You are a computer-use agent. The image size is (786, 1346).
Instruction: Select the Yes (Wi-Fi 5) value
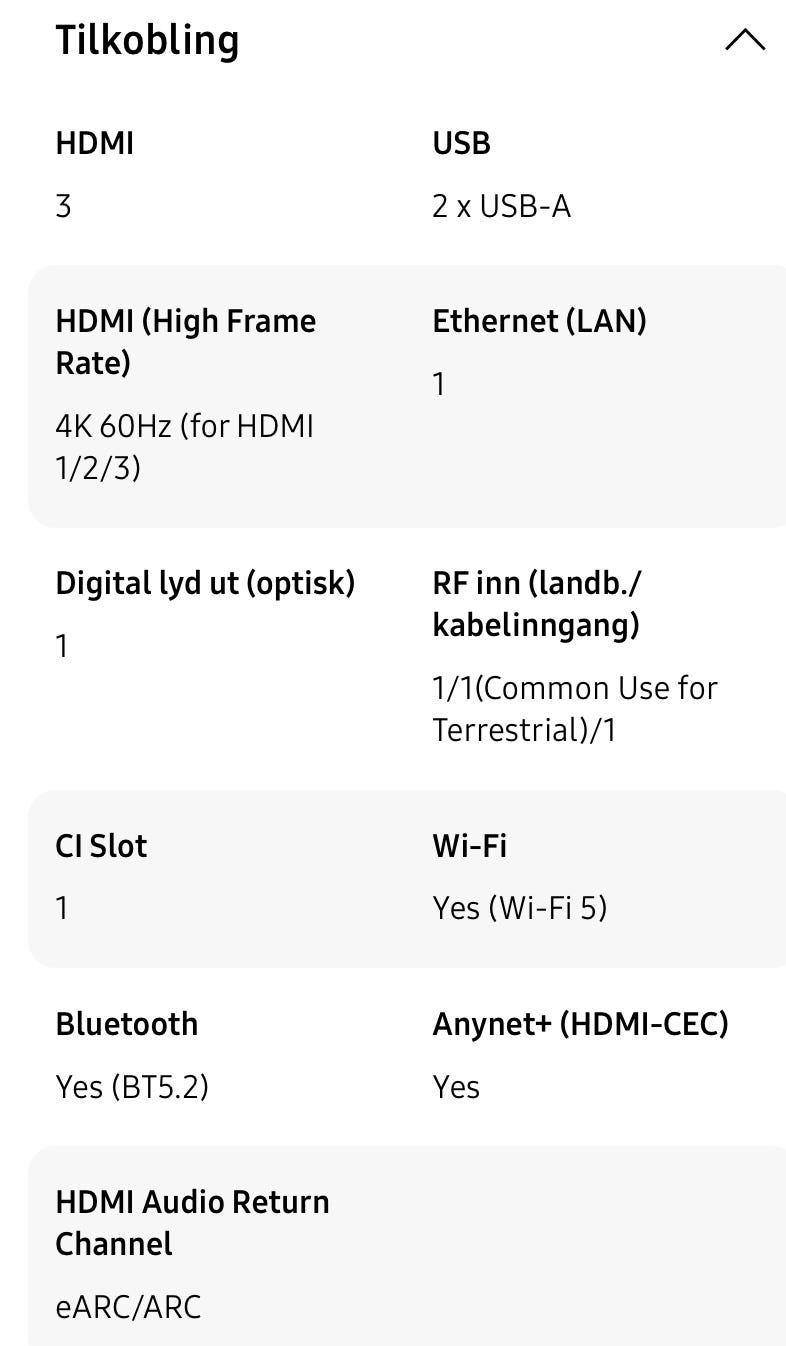(x=519, y=908)
